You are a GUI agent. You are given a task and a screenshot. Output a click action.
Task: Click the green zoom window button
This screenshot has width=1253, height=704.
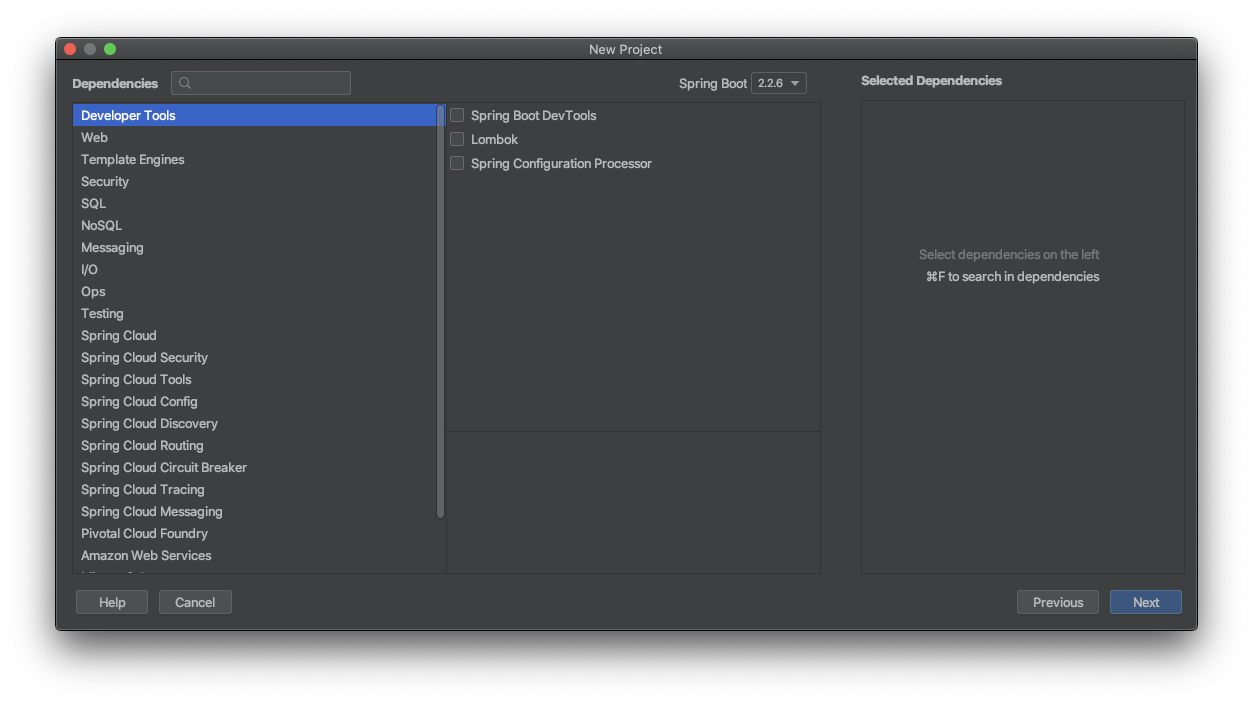110,49
